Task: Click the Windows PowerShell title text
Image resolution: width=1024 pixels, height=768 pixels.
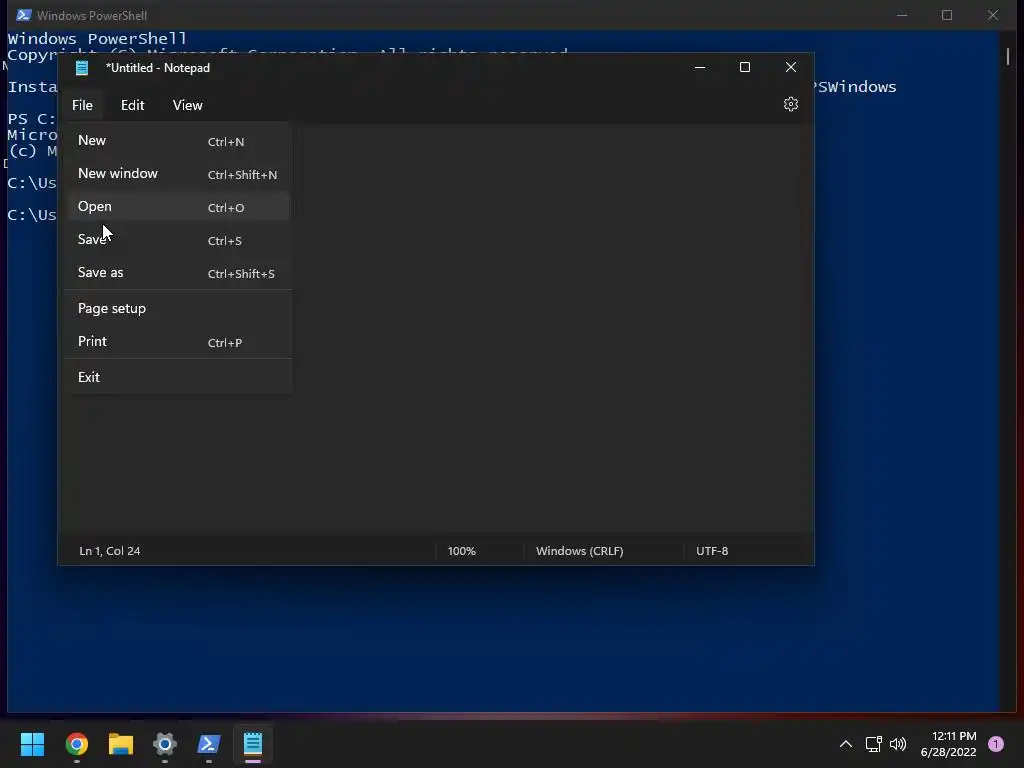Action: click(91, 15)
